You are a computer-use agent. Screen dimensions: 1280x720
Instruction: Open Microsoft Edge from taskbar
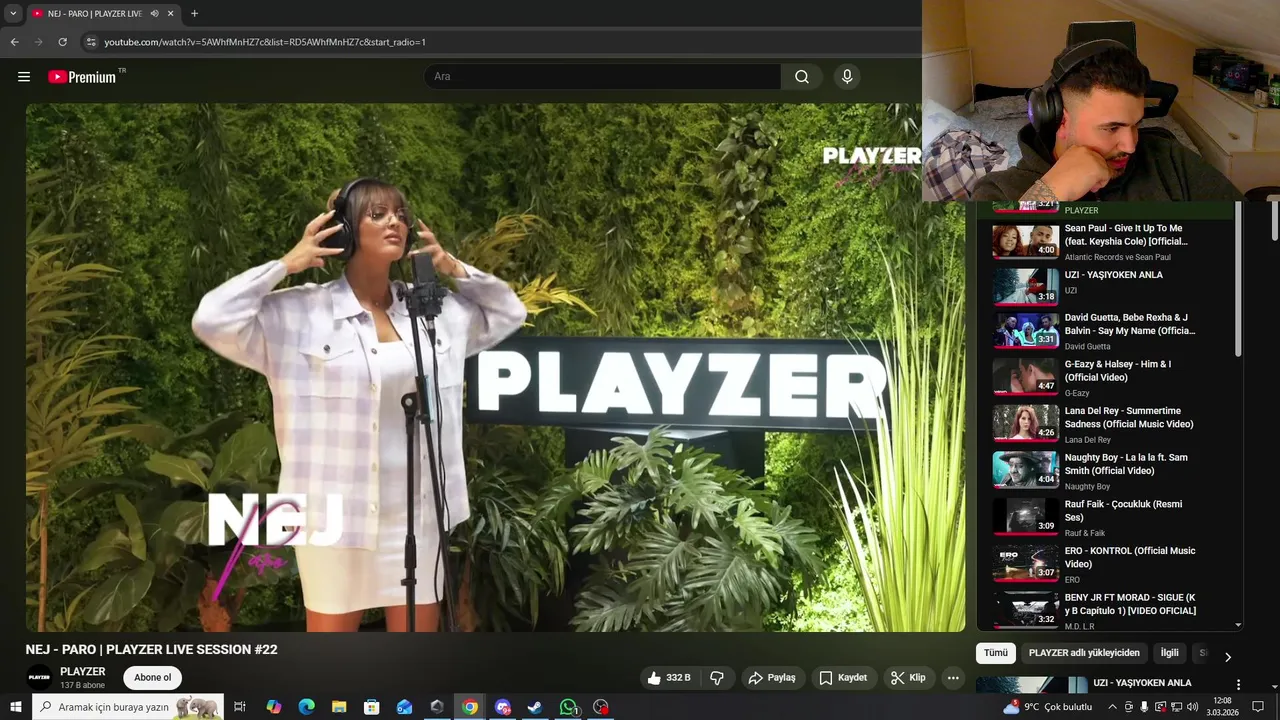point(306,707)
